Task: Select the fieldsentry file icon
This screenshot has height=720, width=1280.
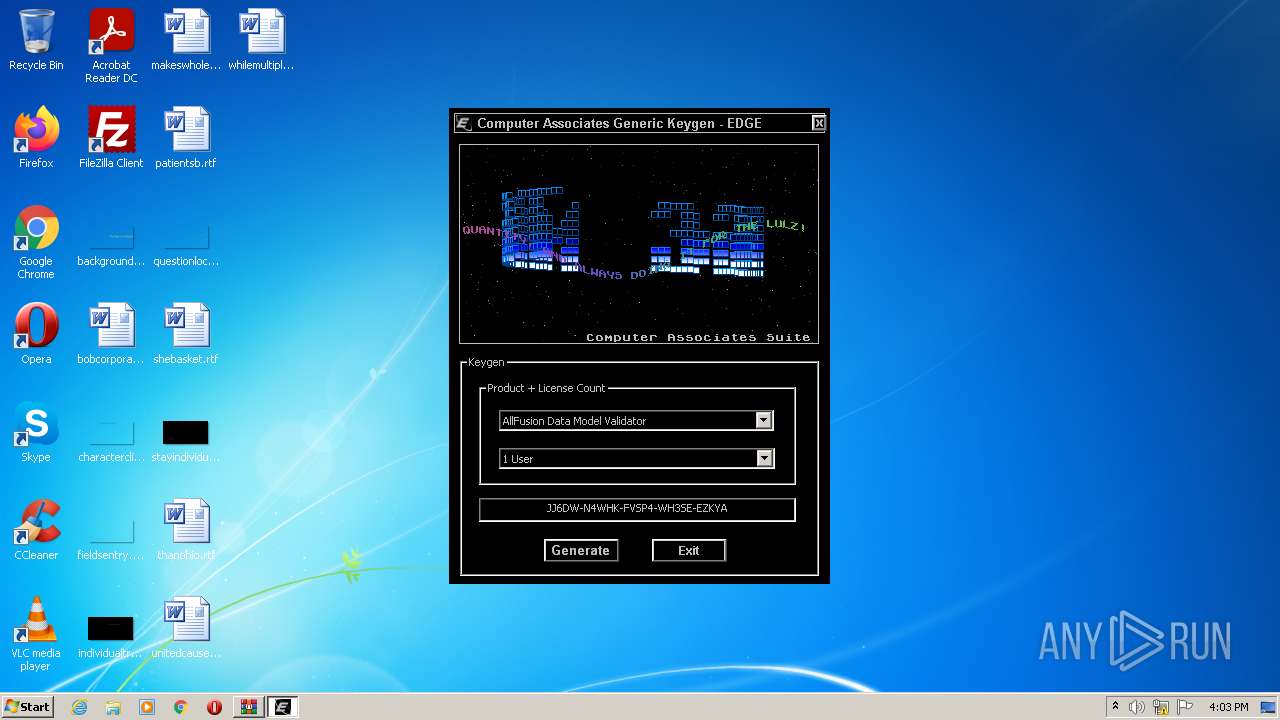Action: tap(111, 540)
